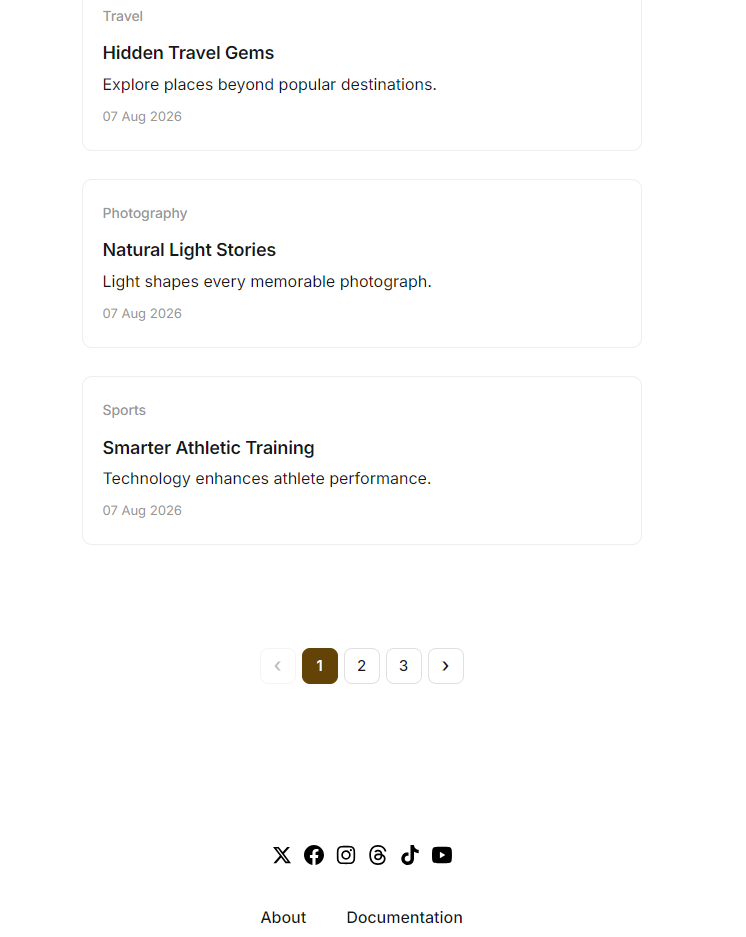Go to pagination page 2
This screenshot has width=746, height=937.
[362, 666]
